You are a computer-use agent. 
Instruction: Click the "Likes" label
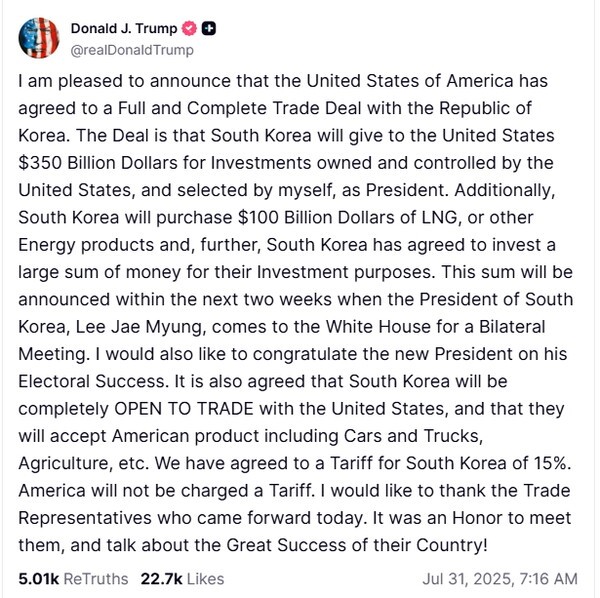[203, 578]
